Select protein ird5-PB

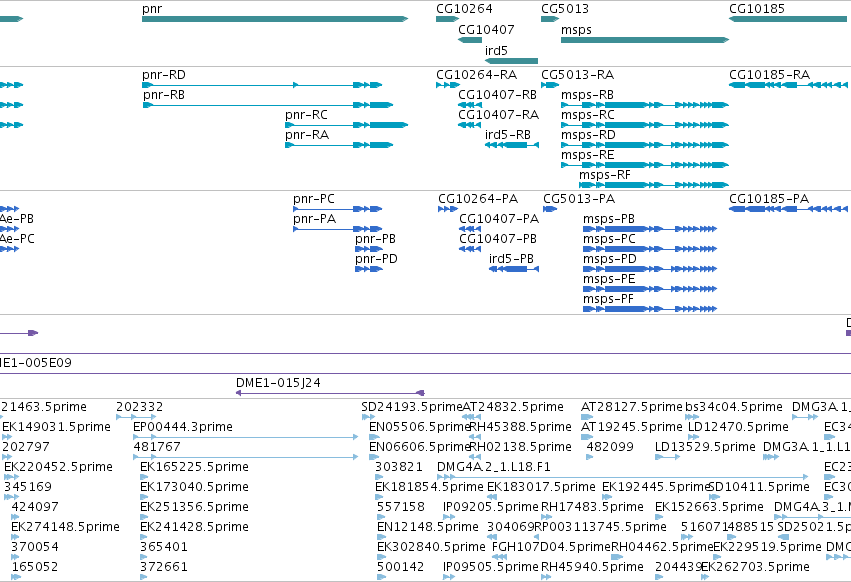coord(514,269)
